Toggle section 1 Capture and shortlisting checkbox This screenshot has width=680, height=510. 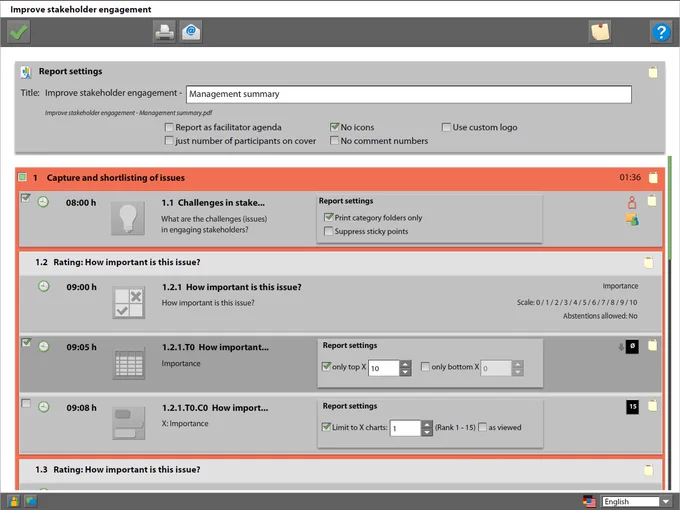click(x=23, y=177)
